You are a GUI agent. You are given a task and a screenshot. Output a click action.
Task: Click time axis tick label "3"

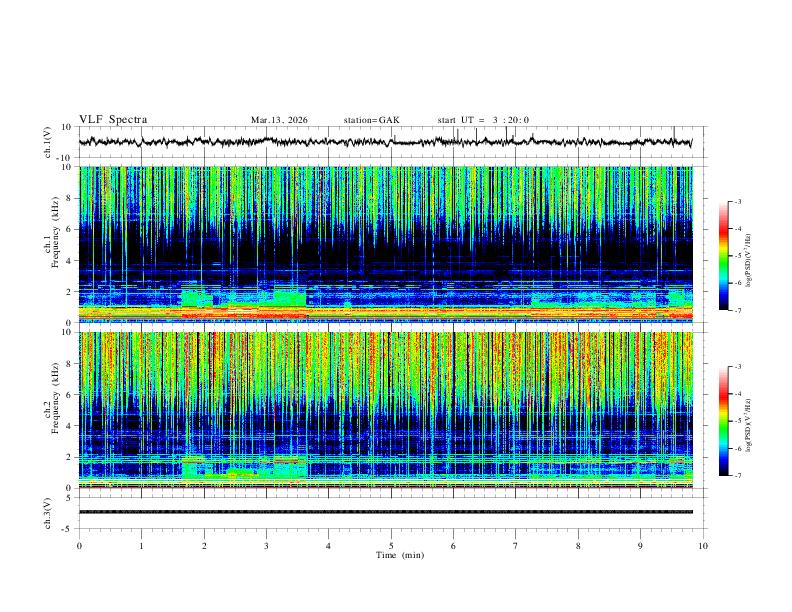click(x=266, y=546)
